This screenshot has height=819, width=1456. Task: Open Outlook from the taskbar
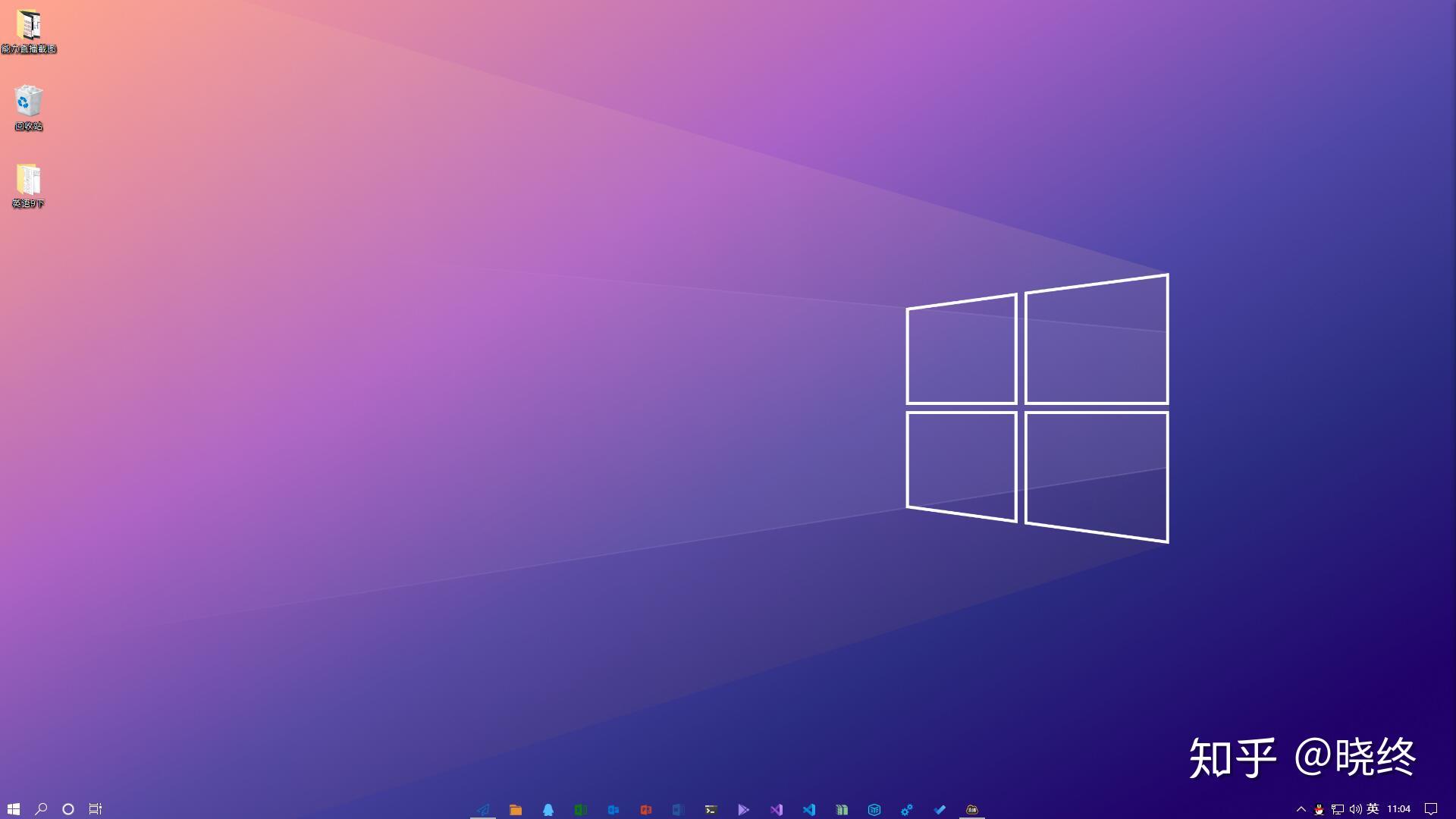tap(613, 808)
